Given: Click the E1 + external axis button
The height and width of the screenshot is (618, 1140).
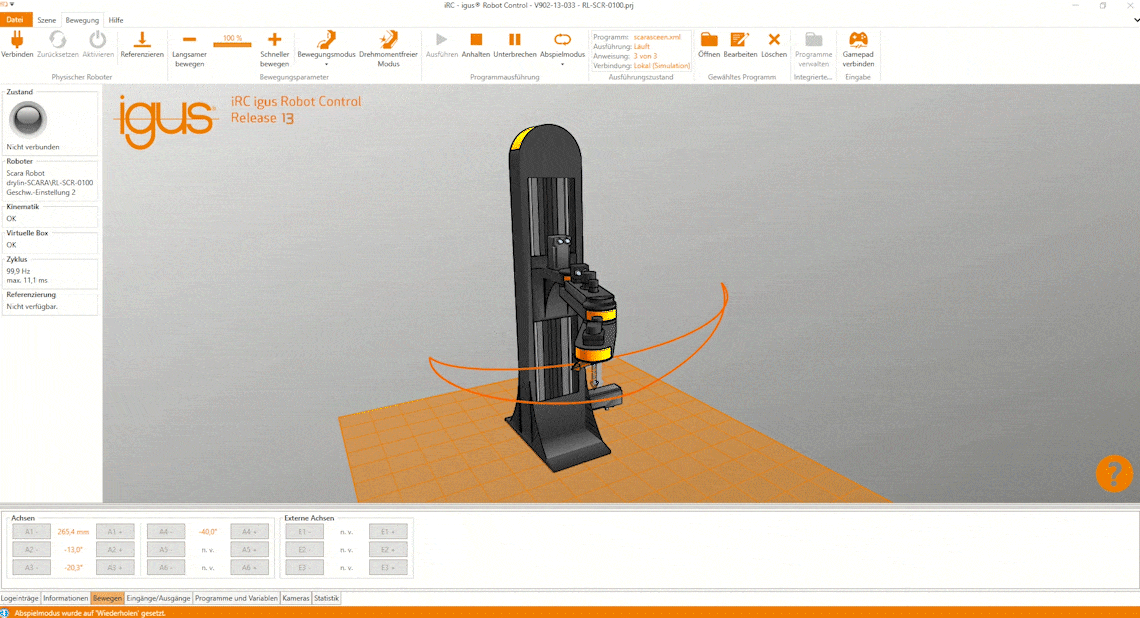Looking at the screenshot, I should click(x=388, y=531).
